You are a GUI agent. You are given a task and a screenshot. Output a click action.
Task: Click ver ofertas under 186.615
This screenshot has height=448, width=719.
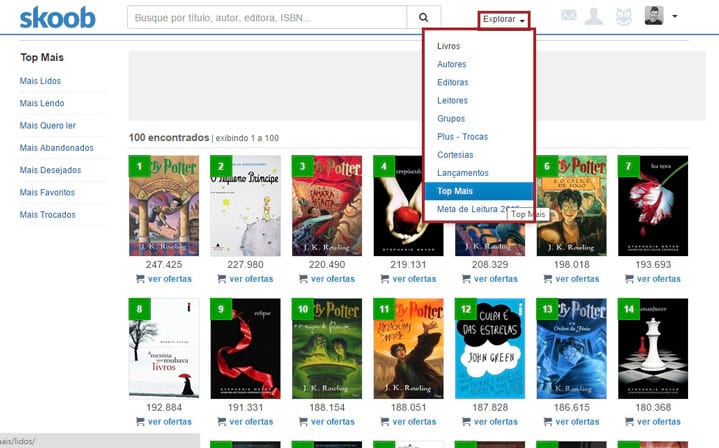click(x=571, y=421)
